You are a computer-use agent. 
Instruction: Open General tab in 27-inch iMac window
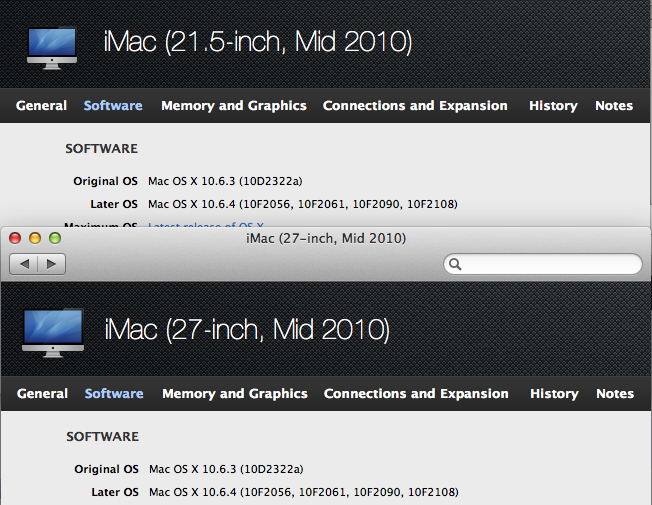[42, 394]
